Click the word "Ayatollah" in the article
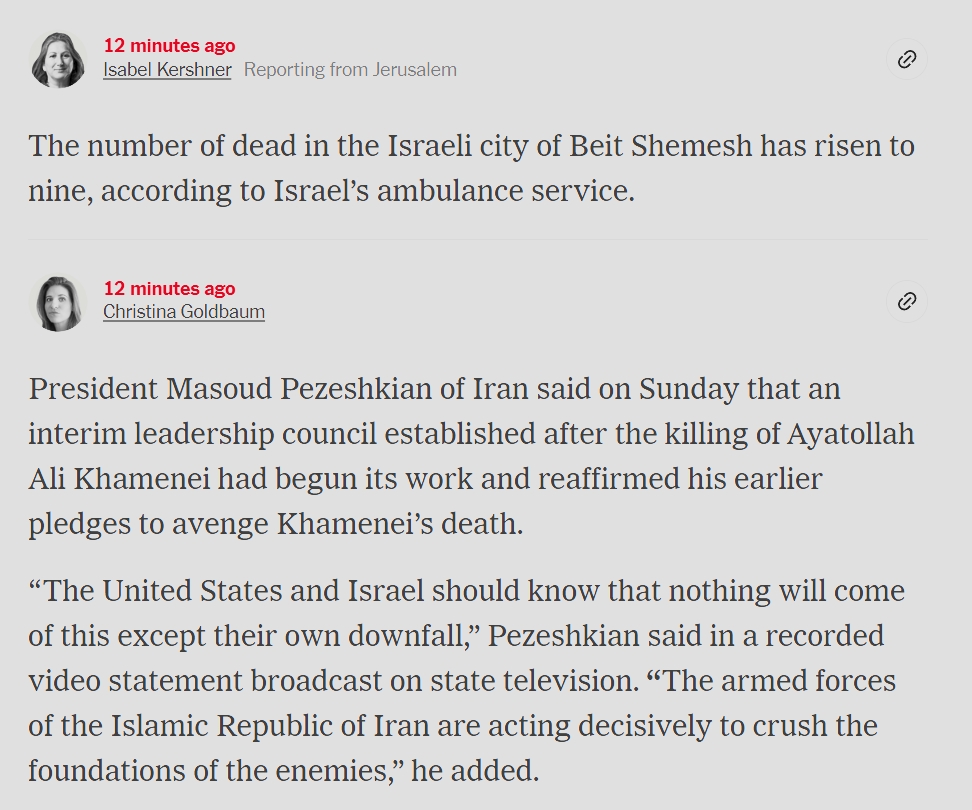The height and width of the screenshot is (810, 972). pos(851,434)
